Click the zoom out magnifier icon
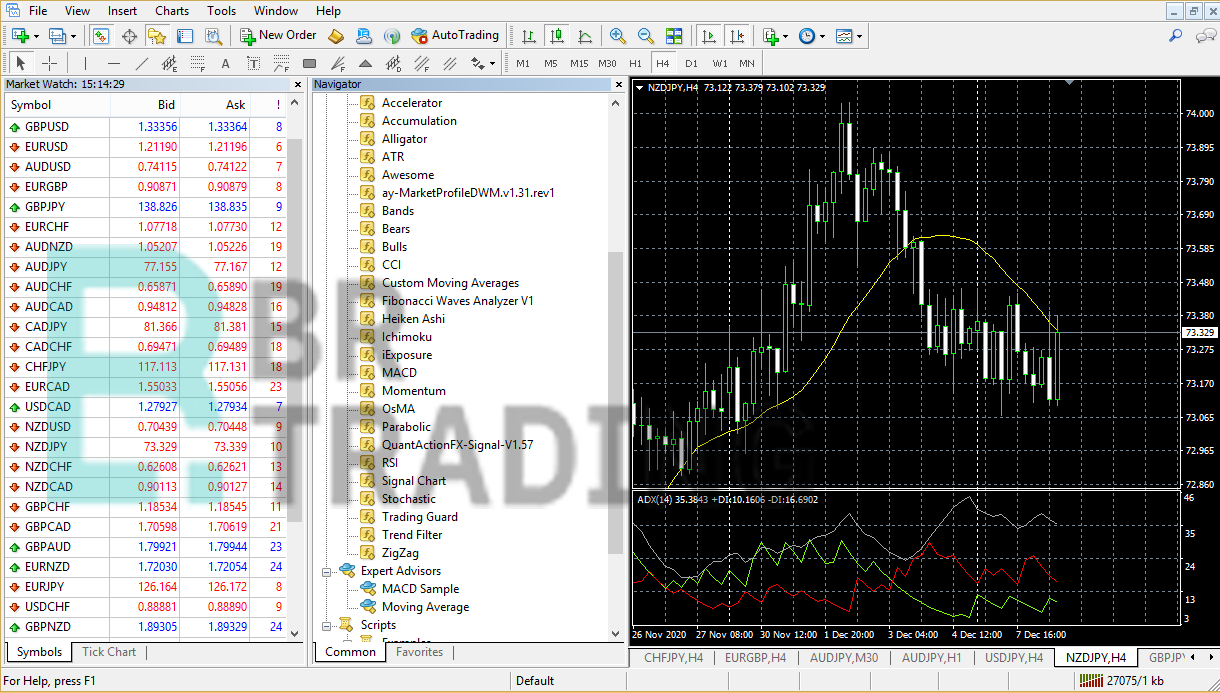The width and height of the screenshot is (1220, 693). tap(646, 36)
